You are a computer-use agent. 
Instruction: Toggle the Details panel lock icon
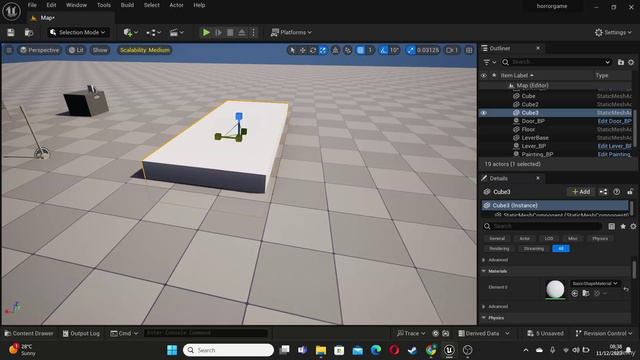(630, 192)
